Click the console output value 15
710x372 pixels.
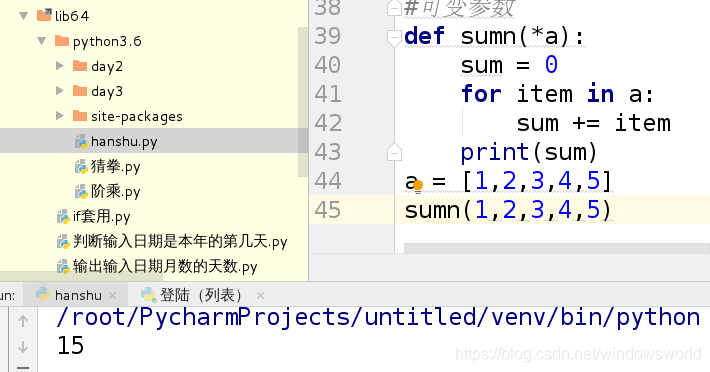[x=71, y=346]
